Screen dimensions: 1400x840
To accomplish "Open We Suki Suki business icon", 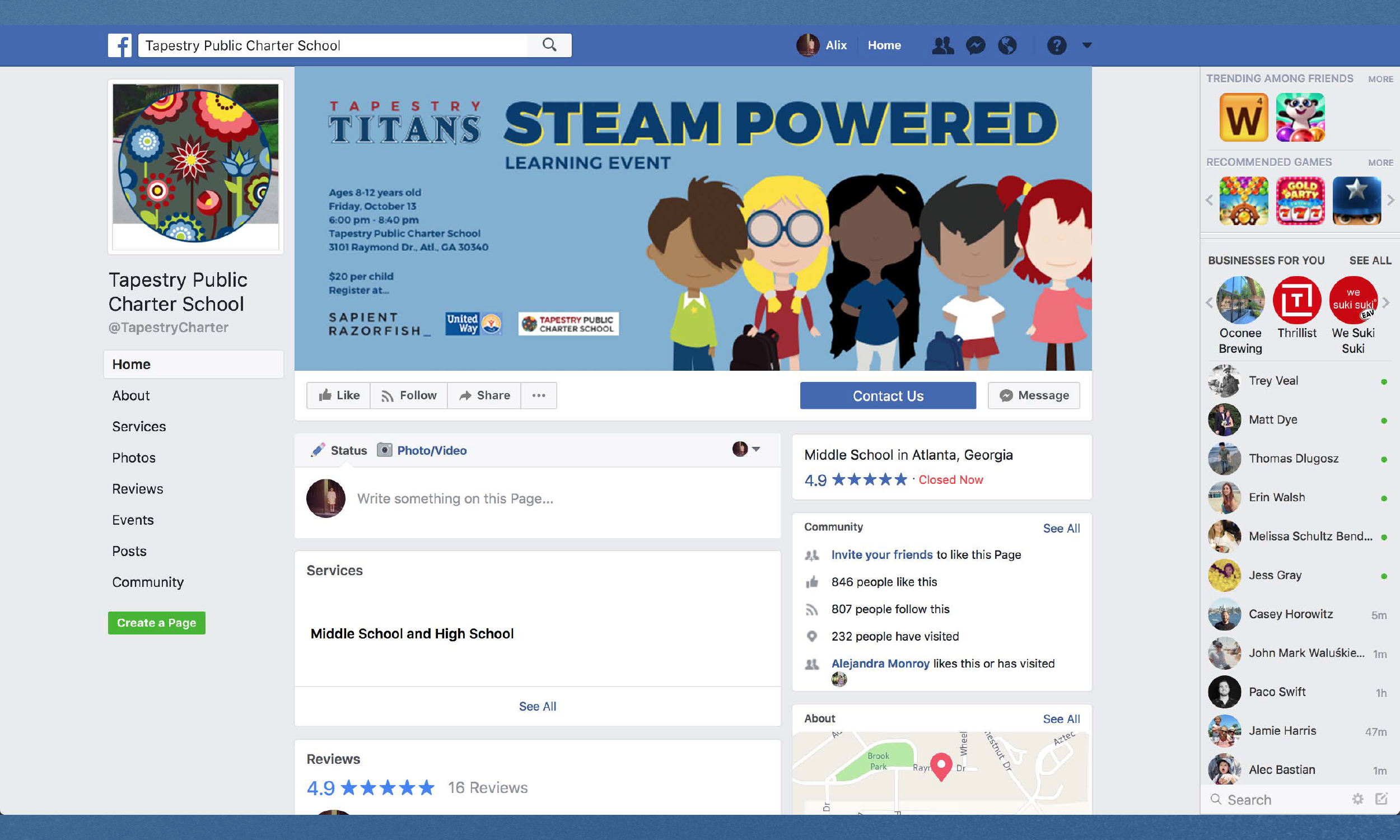I will (x=1353, y=300).
